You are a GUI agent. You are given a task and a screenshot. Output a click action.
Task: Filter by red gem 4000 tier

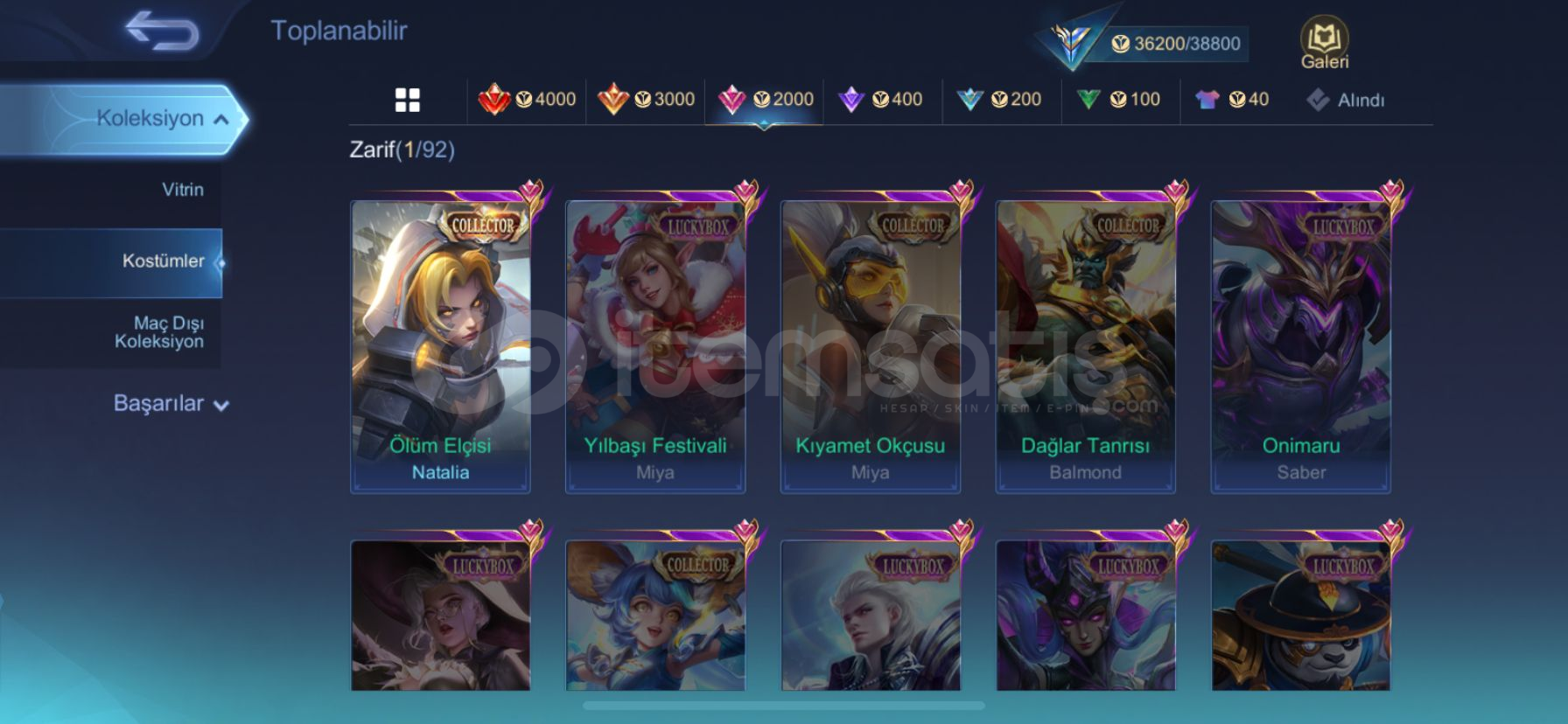coord(527,100)
